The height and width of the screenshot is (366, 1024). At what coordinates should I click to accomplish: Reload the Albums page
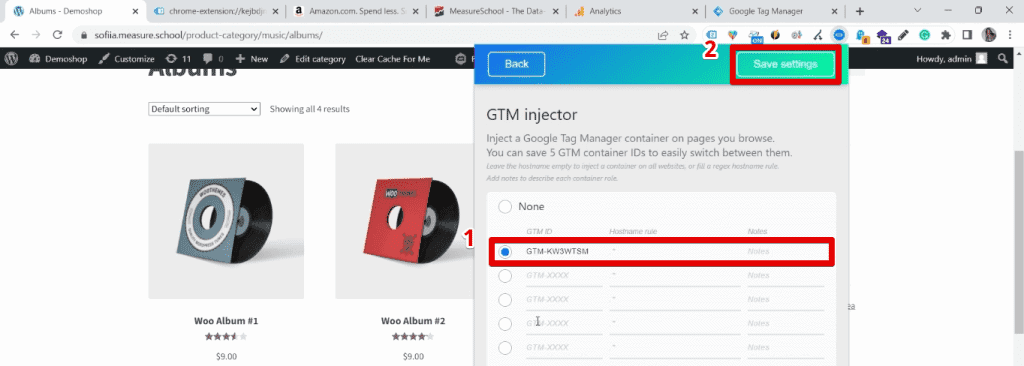[x=57, y=35]
